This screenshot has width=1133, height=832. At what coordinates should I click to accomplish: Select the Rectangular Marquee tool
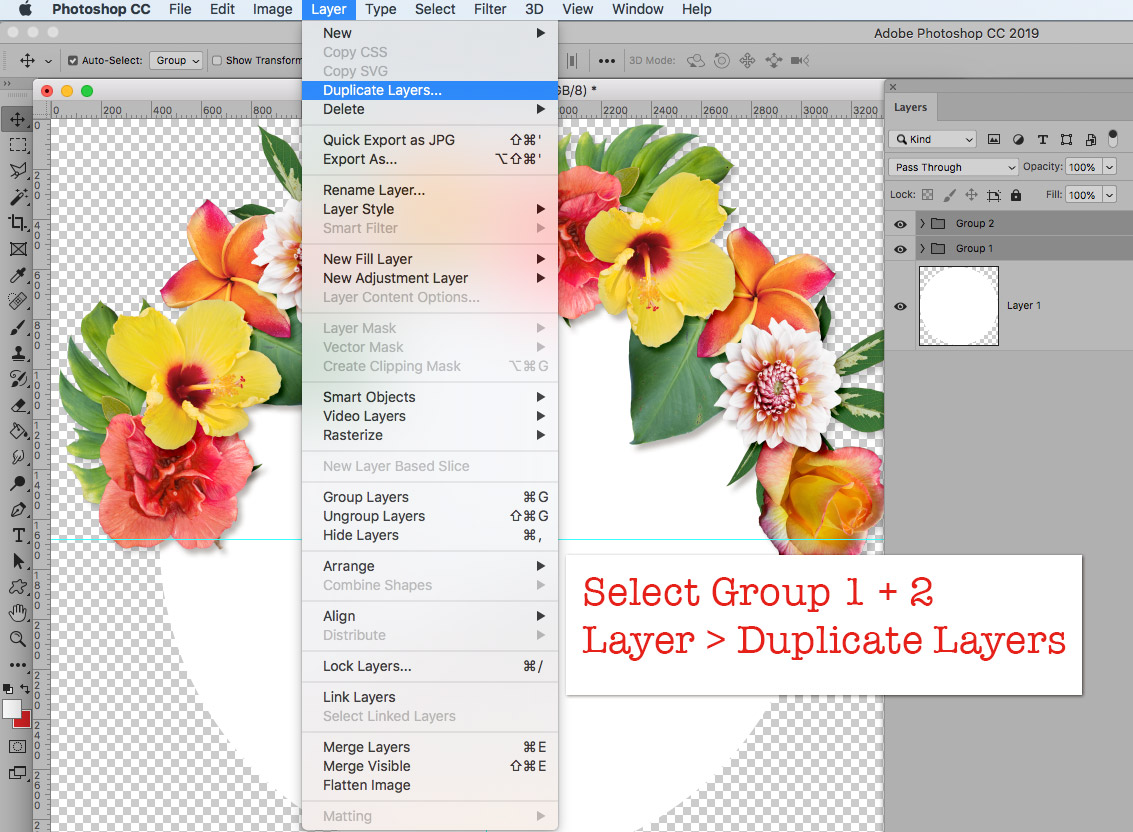tap(17, 145)
